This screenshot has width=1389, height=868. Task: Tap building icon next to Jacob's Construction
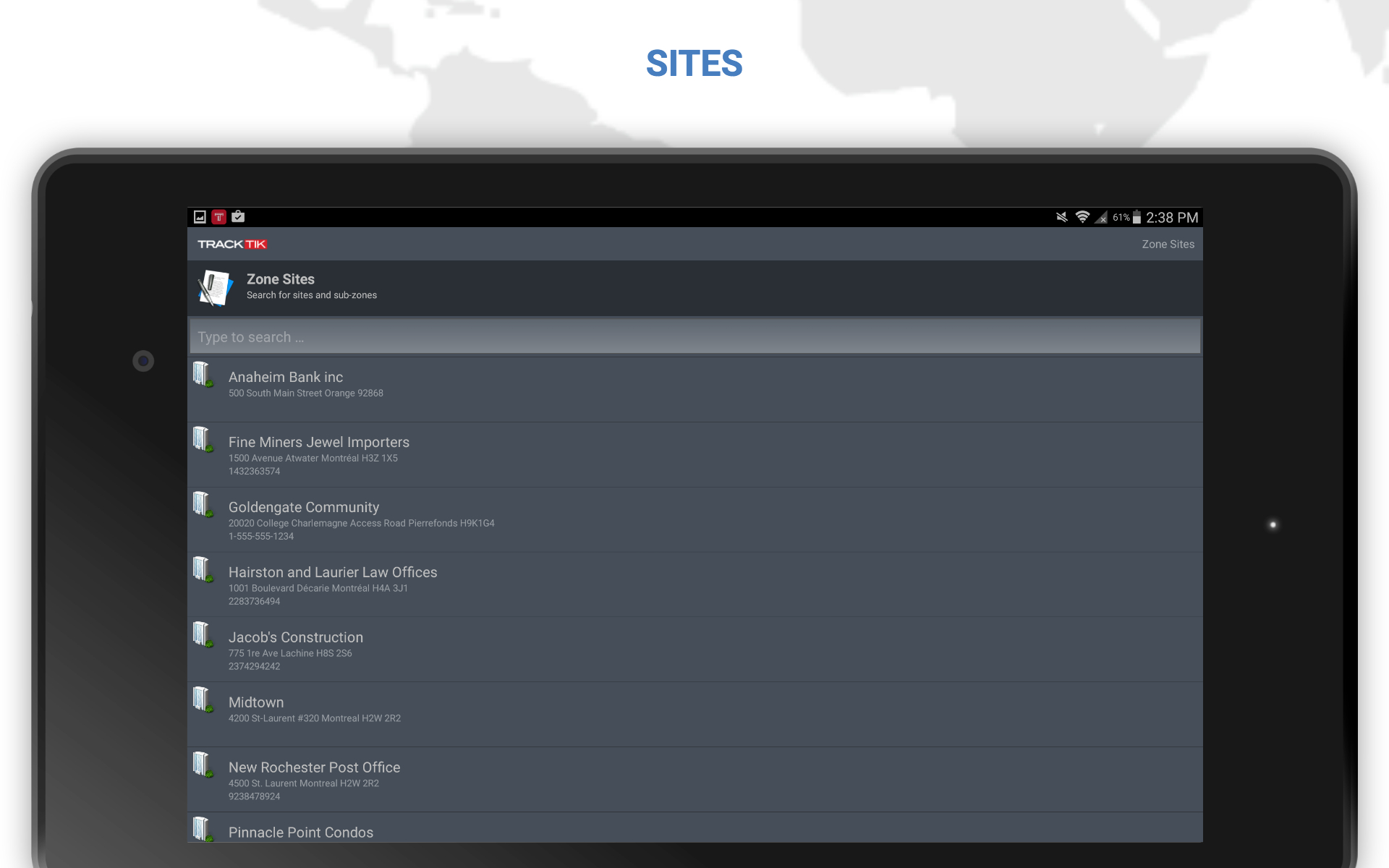coord(203,635)
